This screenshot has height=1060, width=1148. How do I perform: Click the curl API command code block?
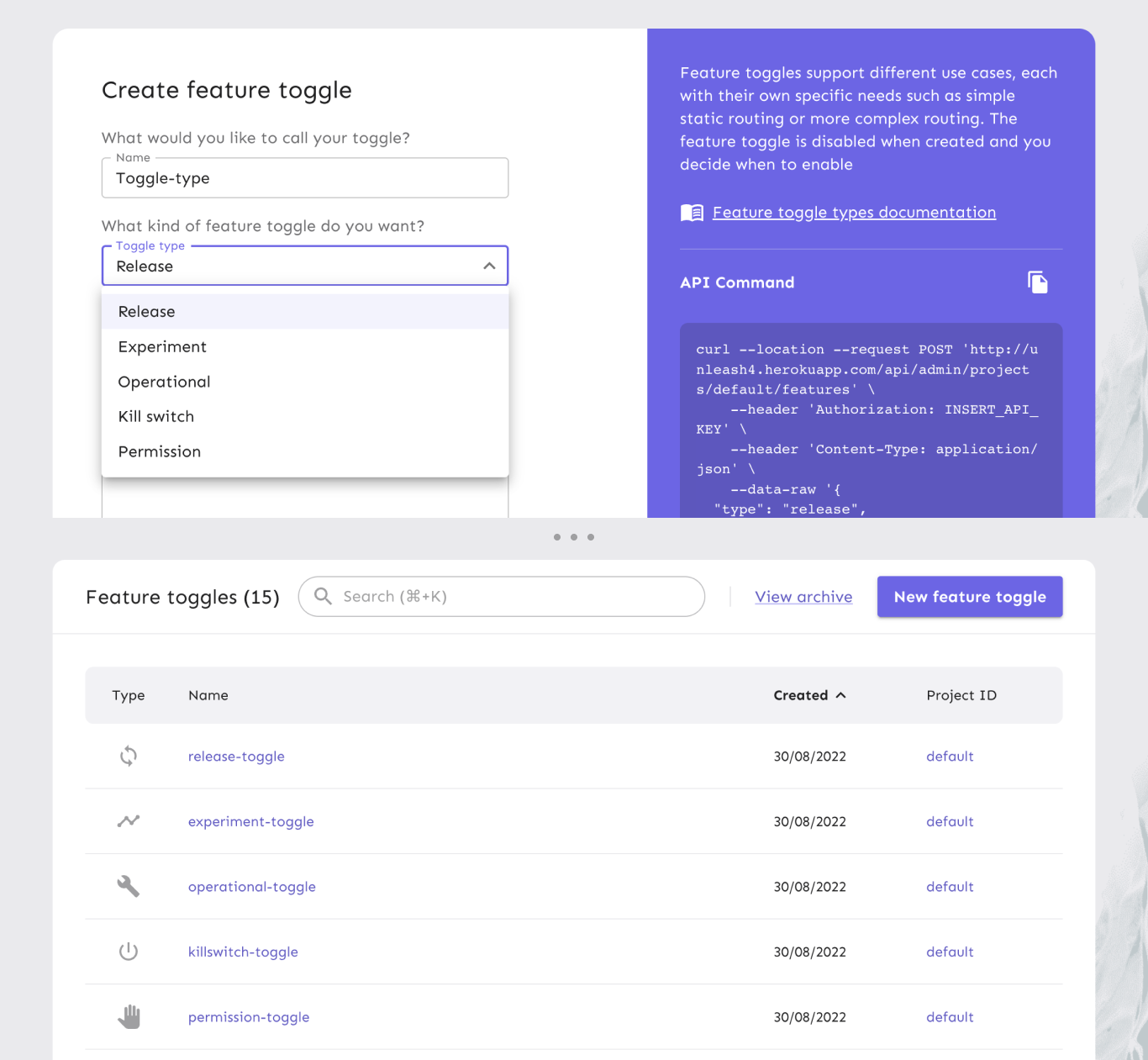[872, 420]
